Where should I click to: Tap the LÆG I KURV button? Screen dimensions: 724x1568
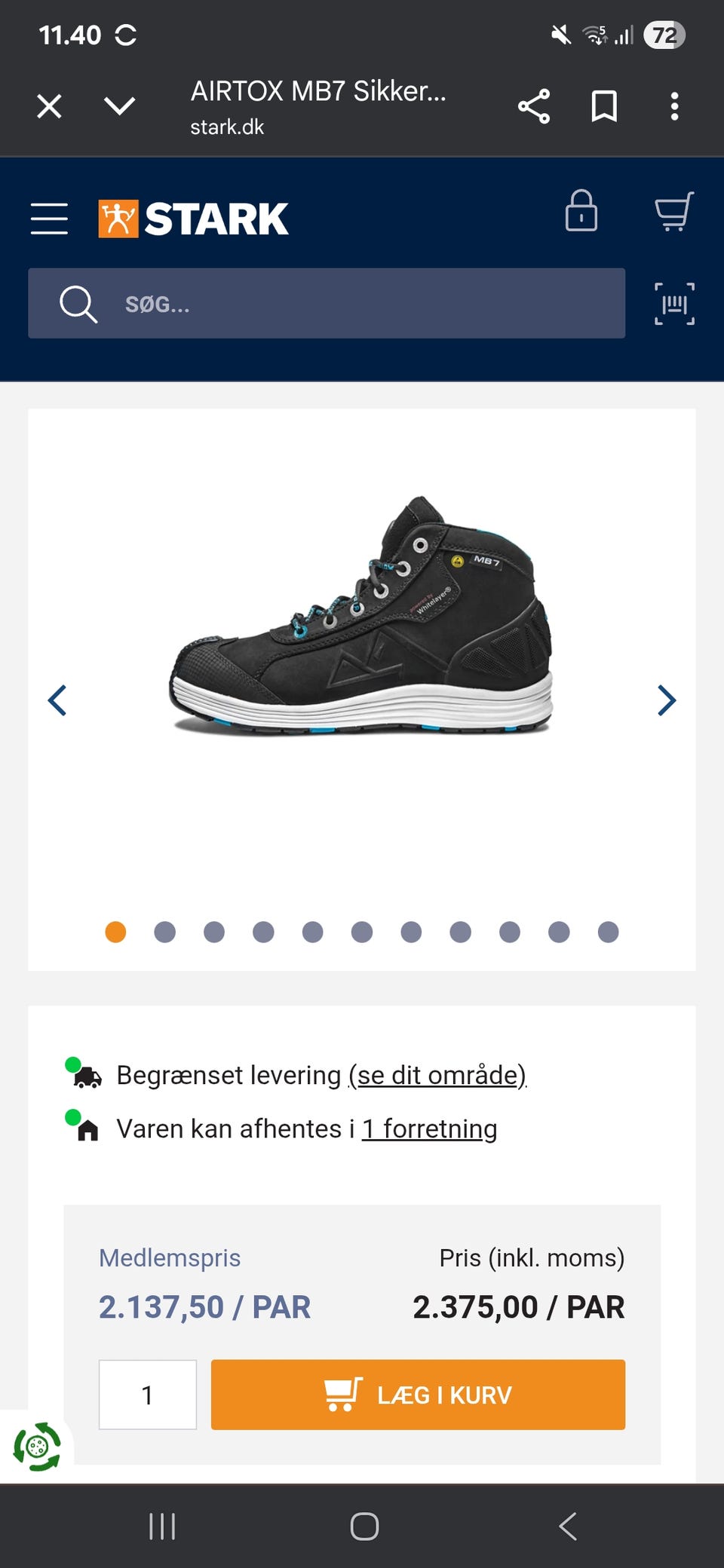pyautogui.click(x=418, y=1395)
